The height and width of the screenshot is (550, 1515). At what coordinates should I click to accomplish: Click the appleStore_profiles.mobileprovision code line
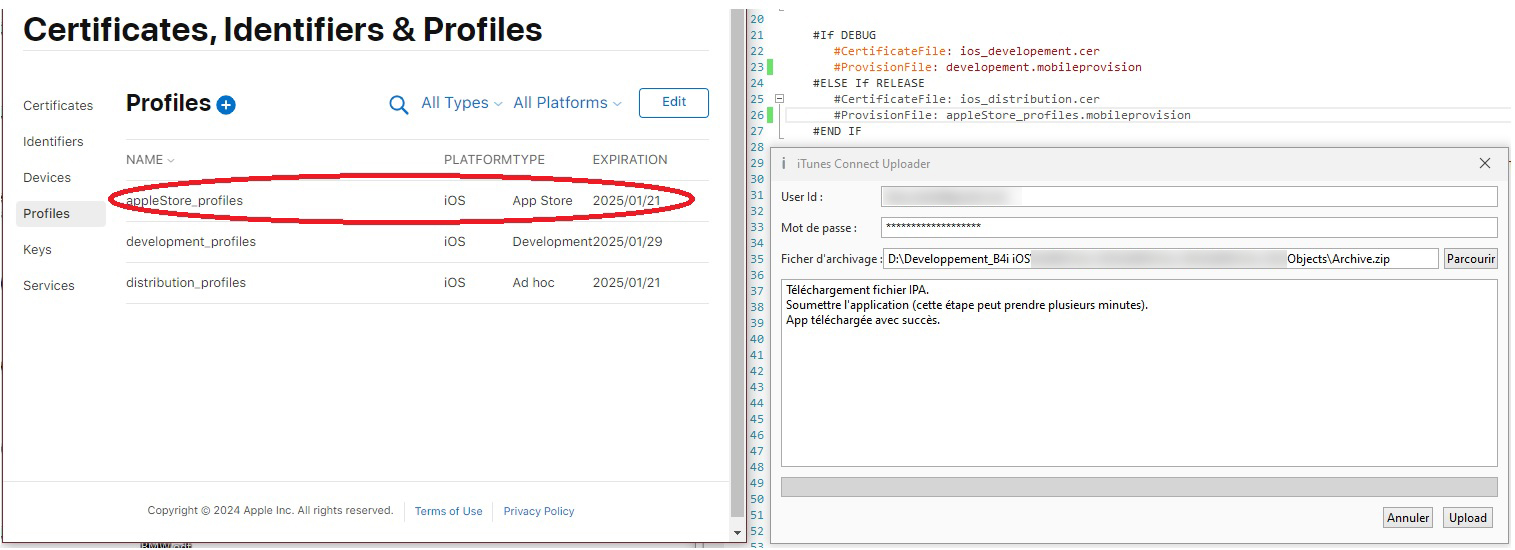pyautogui.click(x=1012, y=115)
